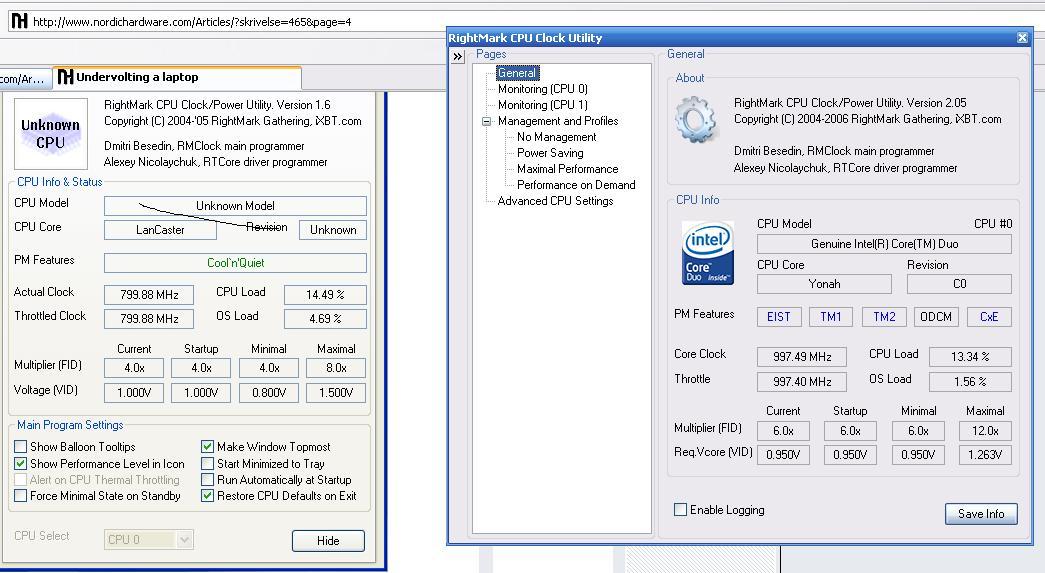Select the Maximal Performance profile
Viewport: 1045px width, 573px height.
(567, 169)
